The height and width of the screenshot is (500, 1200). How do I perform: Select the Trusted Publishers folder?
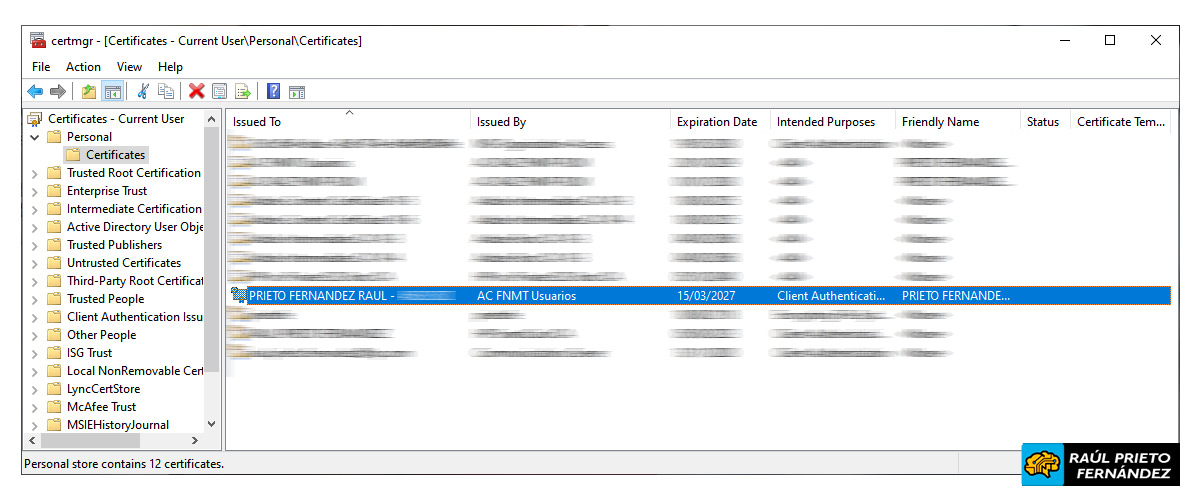tap(113, 245)
